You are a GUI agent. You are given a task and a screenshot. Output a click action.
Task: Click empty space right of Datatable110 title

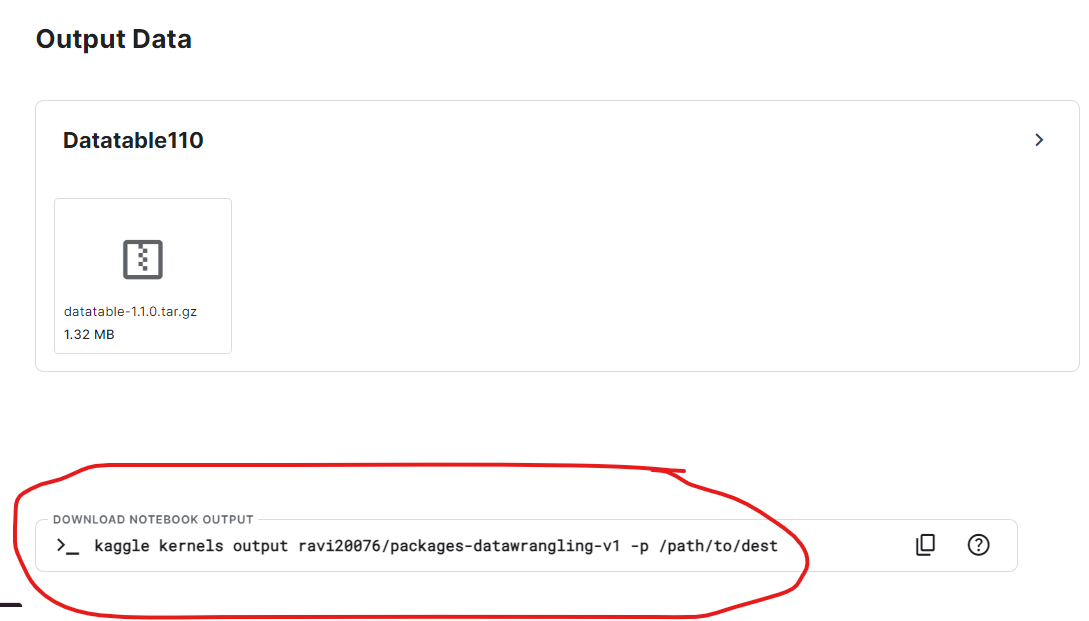point(600,141)
